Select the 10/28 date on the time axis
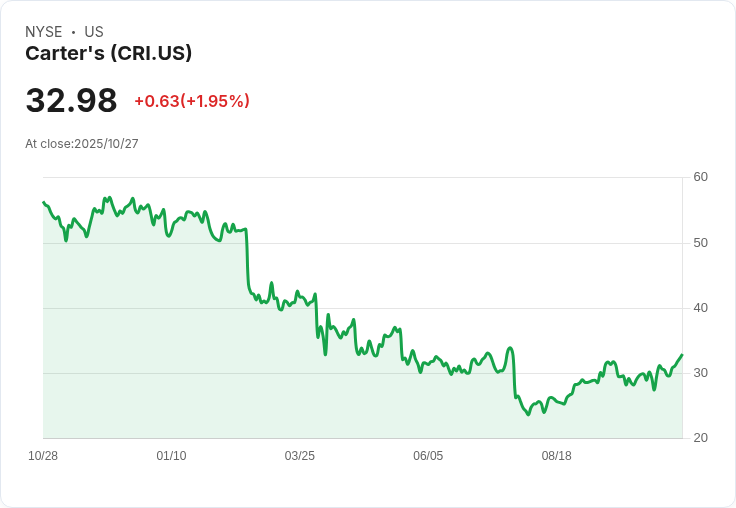The image size is (736, 508). click(x=43, y=456)
